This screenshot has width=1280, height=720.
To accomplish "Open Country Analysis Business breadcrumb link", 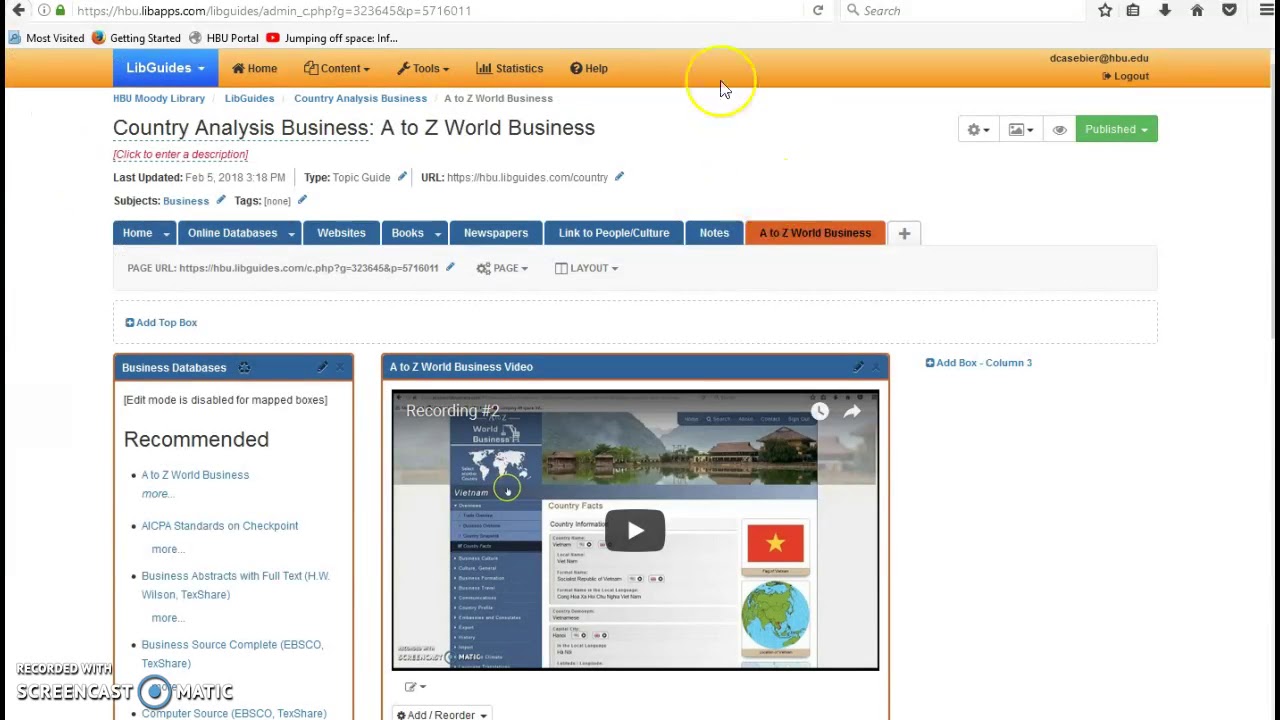I will 360,98.
